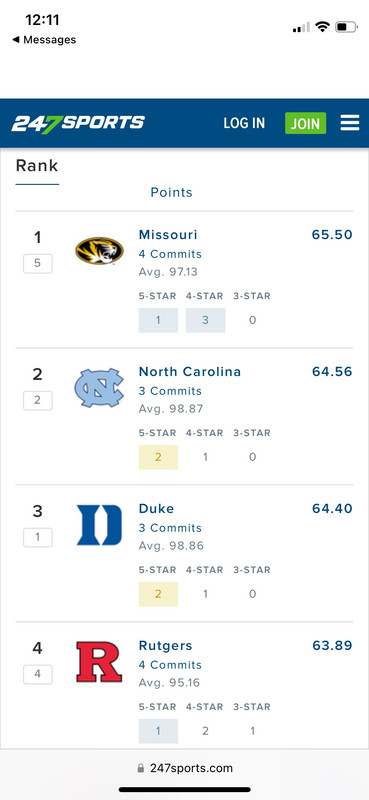The image size is (369, 800).
Task: Tap the Rutgers R logo
Action: point(99,662)
